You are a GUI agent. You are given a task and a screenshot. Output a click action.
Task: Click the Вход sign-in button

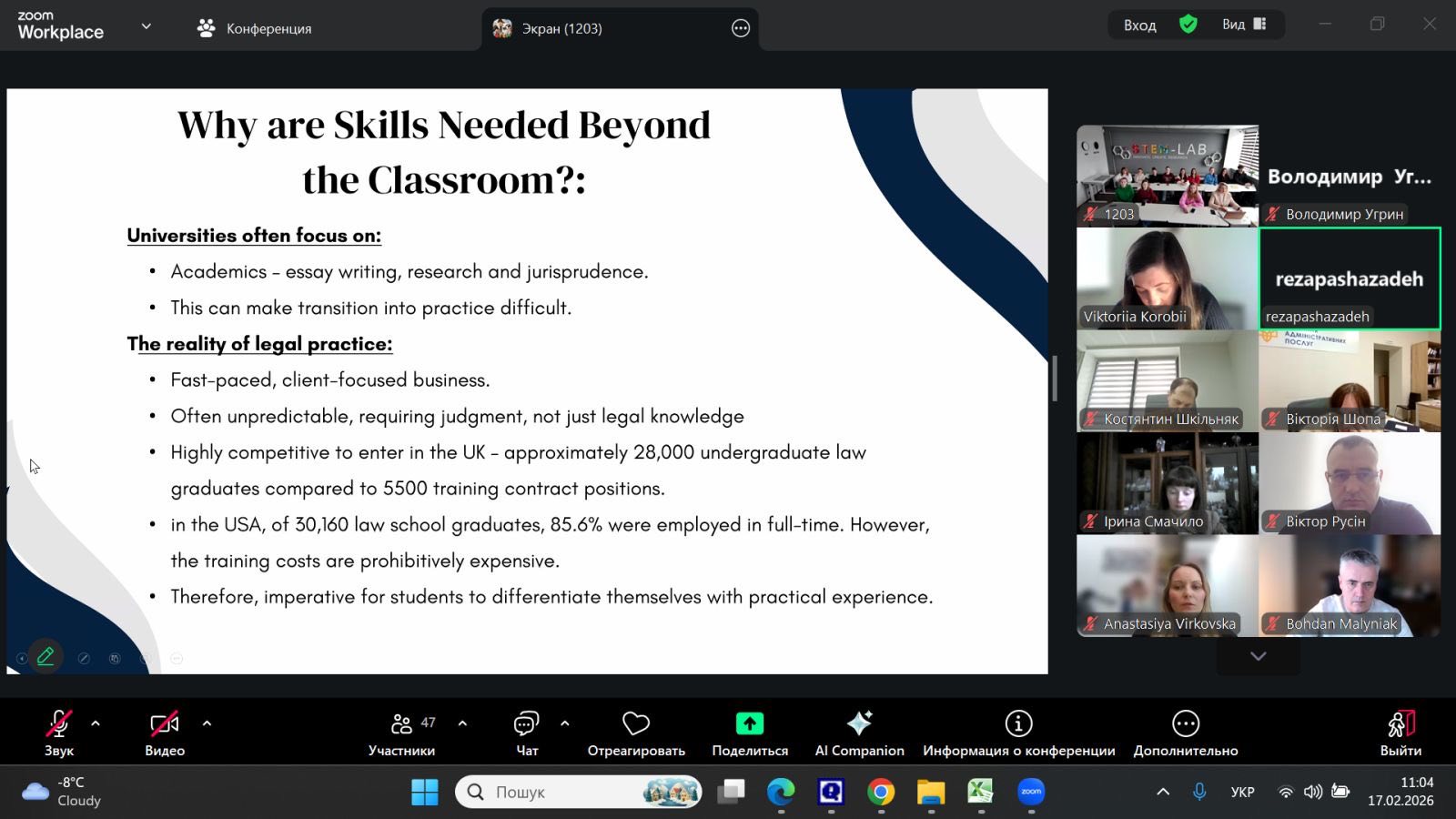[x=1139, y=25]
